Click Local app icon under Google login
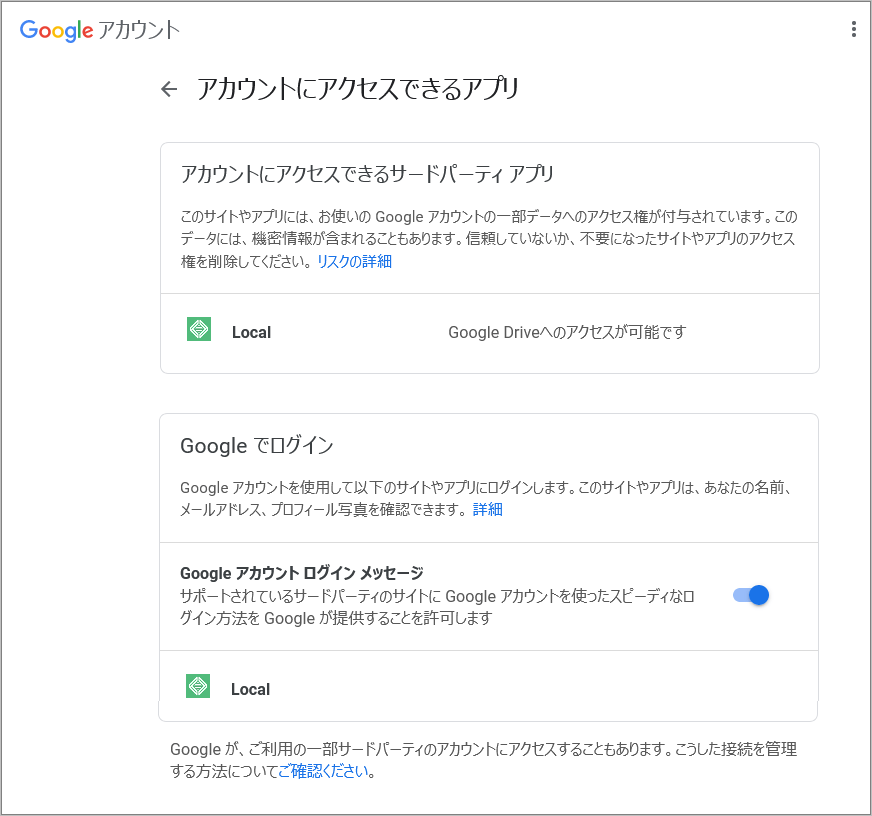Screen dimensions: 872x816 click(197, 686)
